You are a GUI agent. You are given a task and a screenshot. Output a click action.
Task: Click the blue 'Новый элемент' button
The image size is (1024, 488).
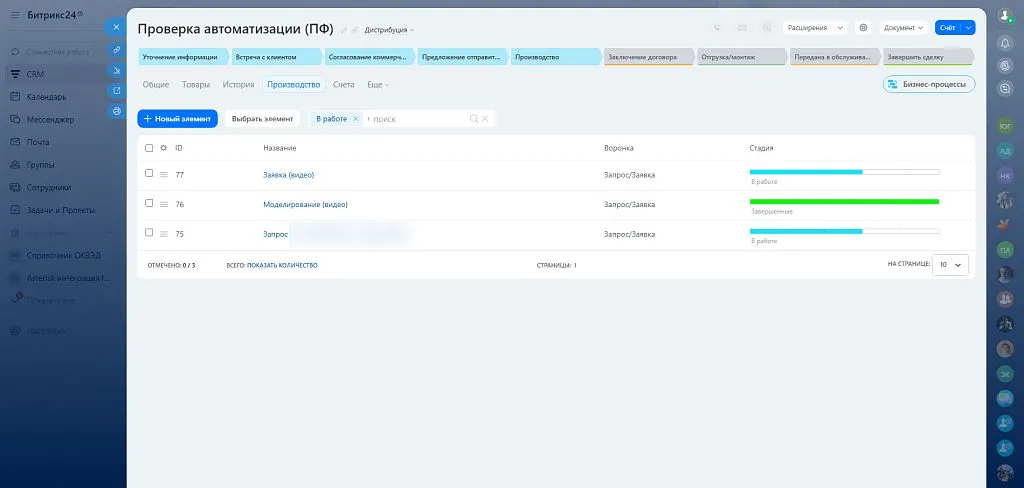pos(177,119)
